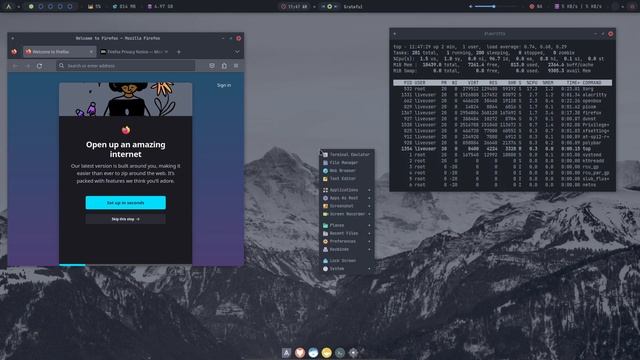Screen dimensions: 640x360
Task: Open Text Editor from desktop menu
Action: coord(346,179)
